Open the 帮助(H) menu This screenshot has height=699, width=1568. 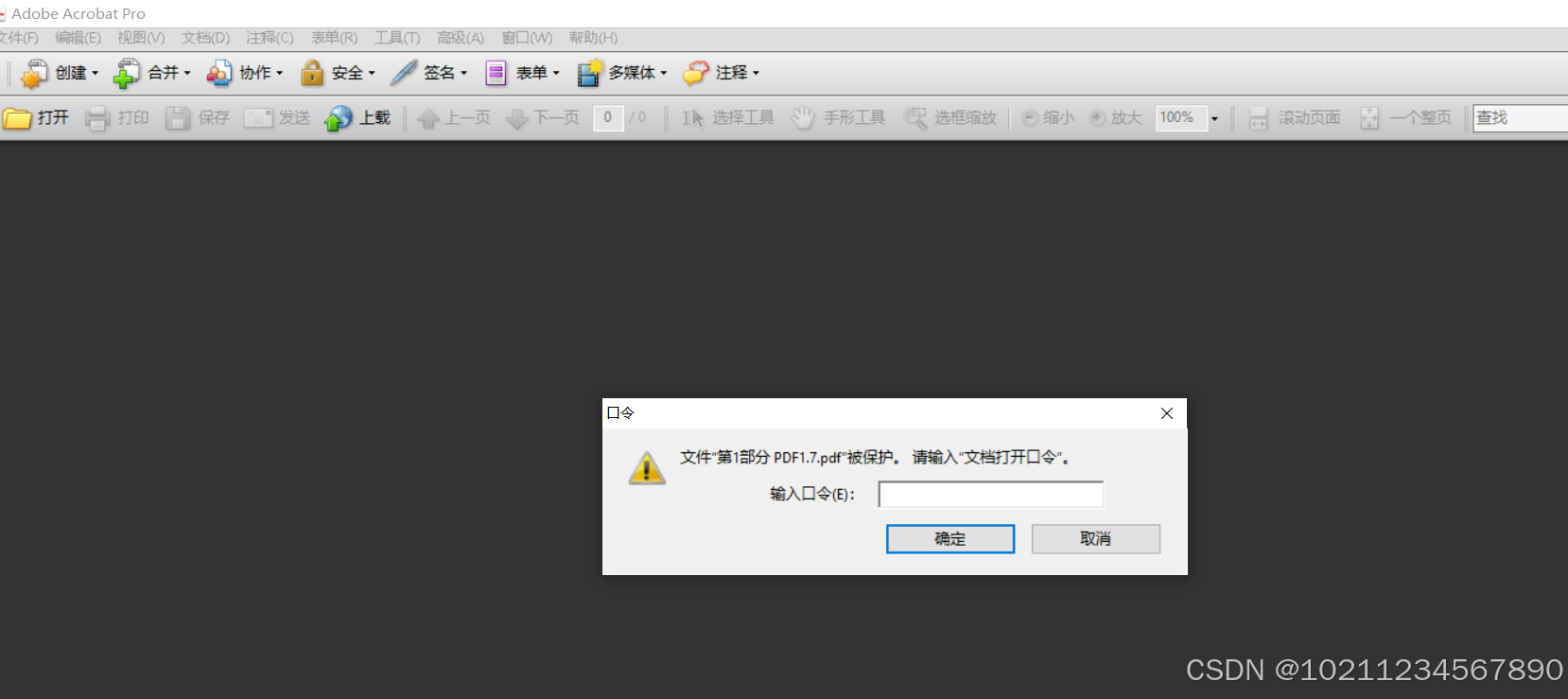(593, 38)
